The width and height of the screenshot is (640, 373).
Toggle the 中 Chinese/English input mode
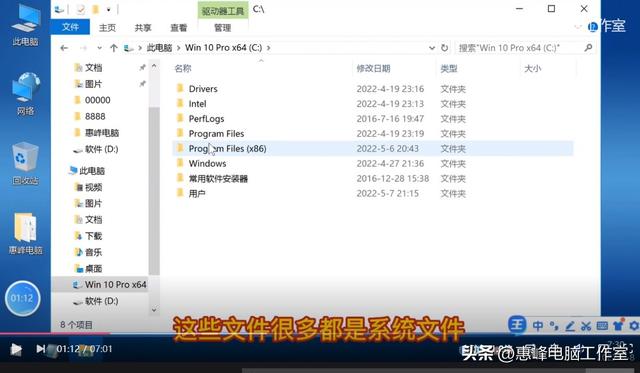click(538, 326)
